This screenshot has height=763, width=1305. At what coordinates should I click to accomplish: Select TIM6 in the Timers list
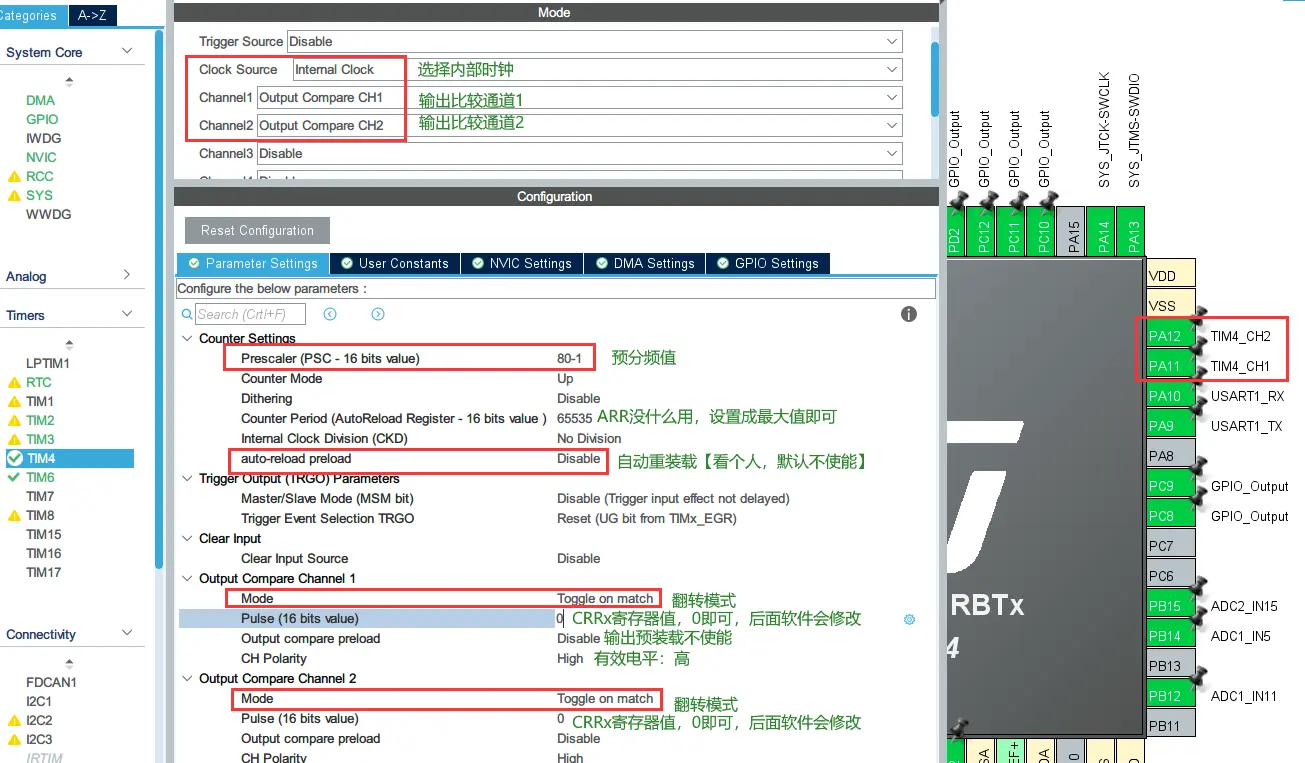40,478
